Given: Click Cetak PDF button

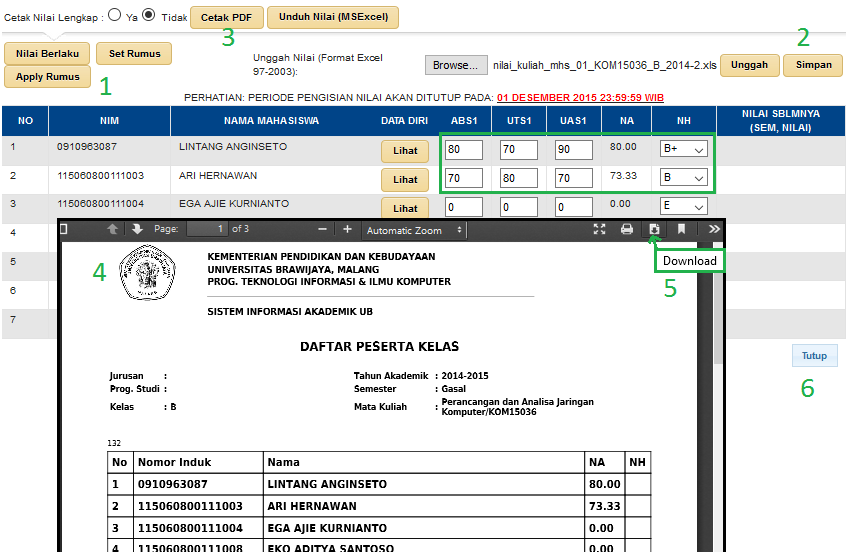Looking at the screenshot, I should pos(227,17).
